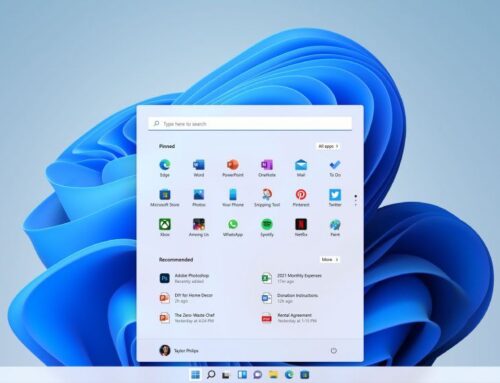Open the Your Phone app

click(x=233, y=198)
